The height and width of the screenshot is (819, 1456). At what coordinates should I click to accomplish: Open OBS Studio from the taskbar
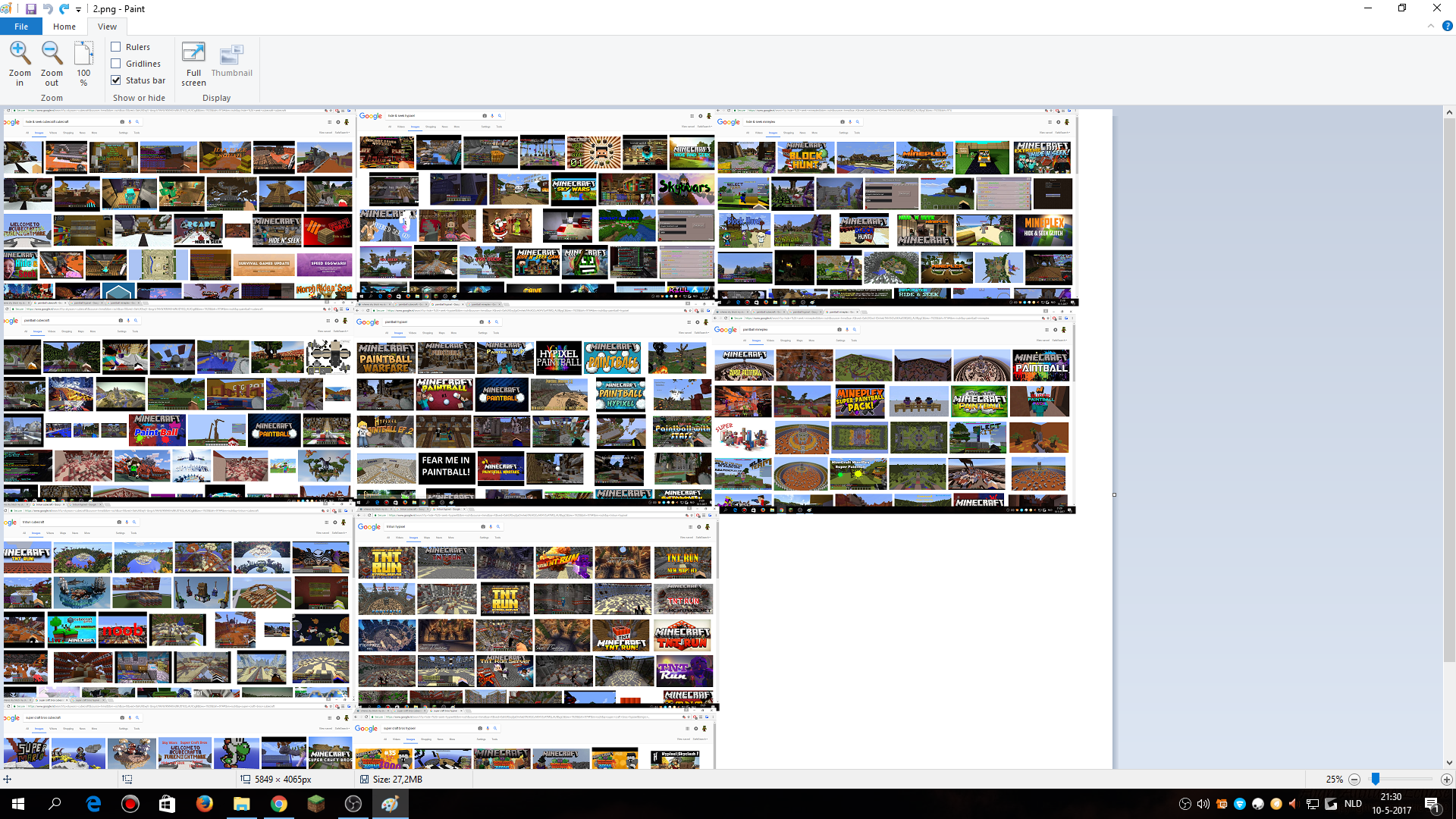point(353,804)
